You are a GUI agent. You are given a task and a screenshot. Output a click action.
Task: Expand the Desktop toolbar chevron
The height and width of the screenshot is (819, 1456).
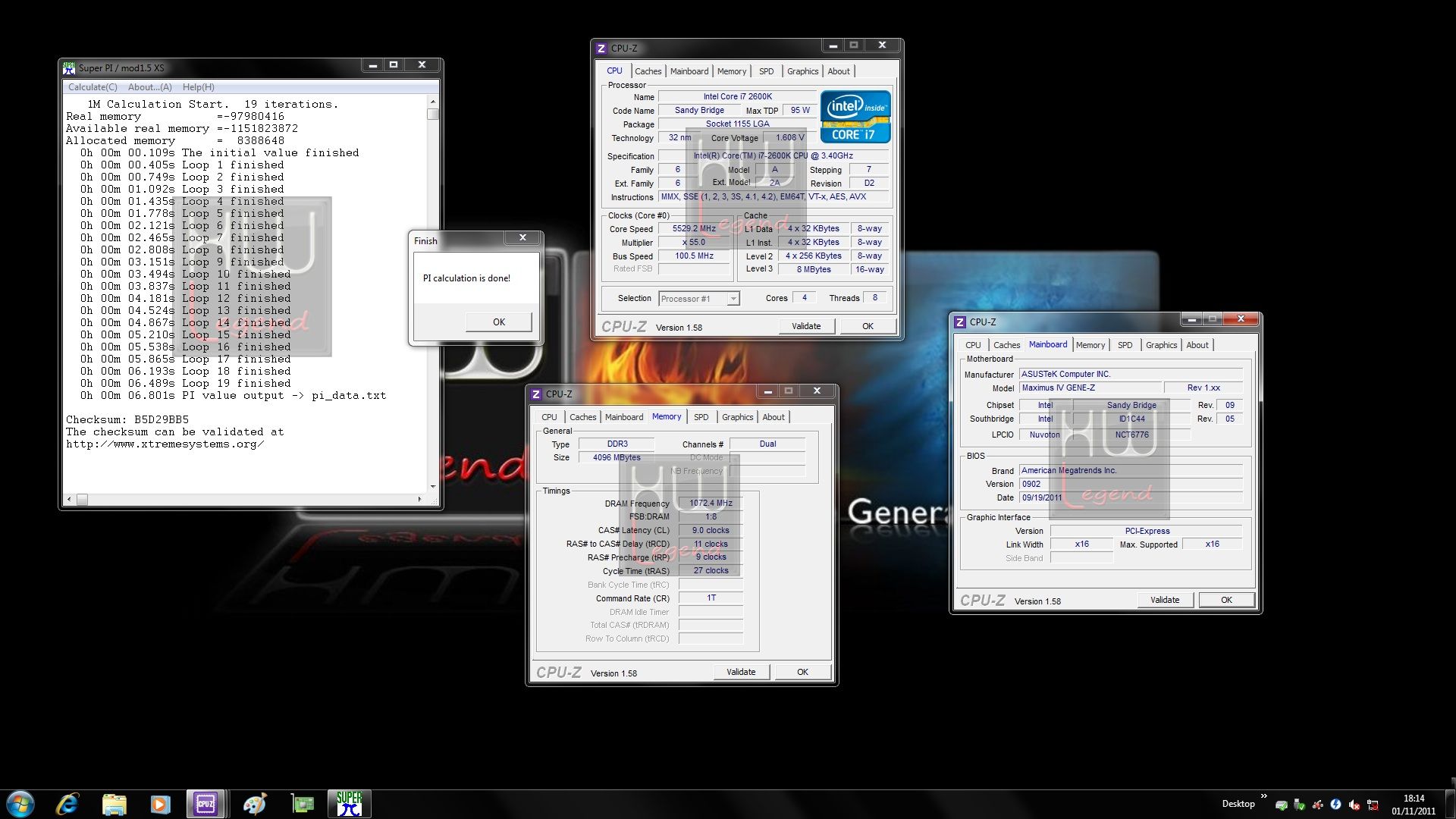tap(1263, 796)
